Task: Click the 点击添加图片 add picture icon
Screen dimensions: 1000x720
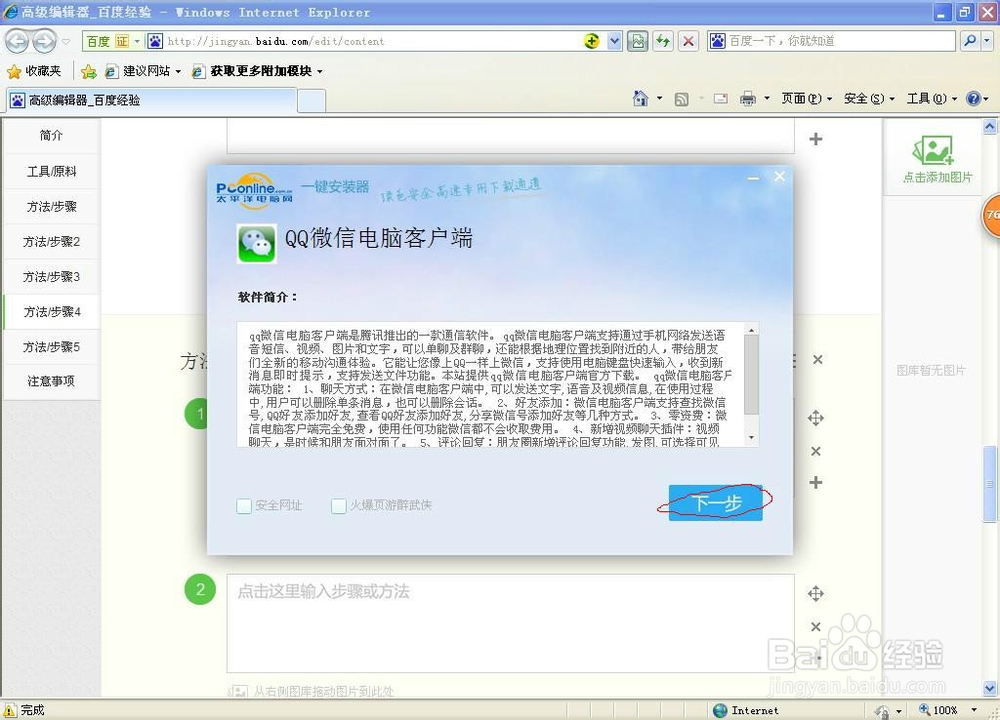Action: 934,152
